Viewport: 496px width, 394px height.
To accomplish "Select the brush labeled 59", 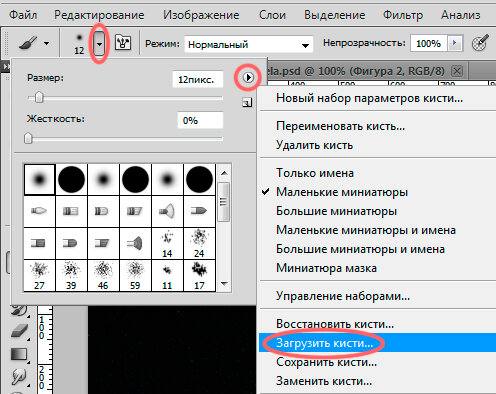I will (135, 276).
